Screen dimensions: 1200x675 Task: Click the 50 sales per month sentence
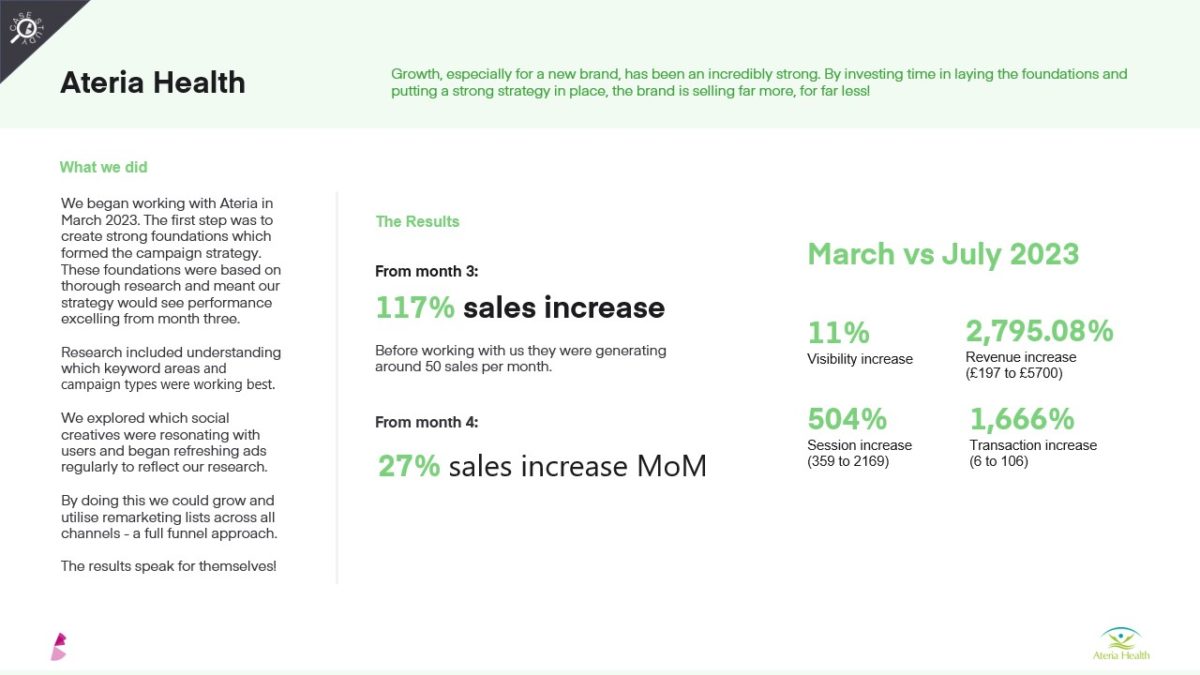(520, 359)
